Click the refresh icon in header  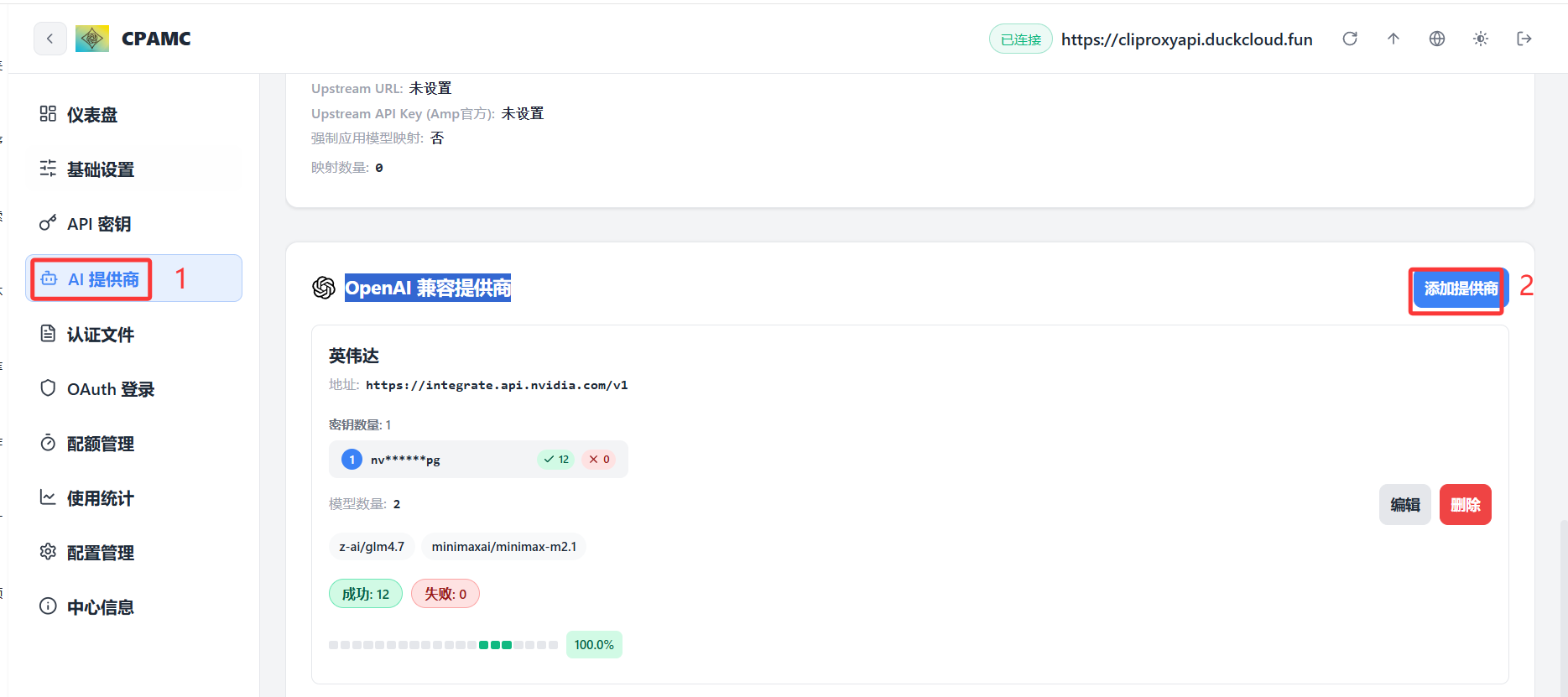(x=1350, y=39)
